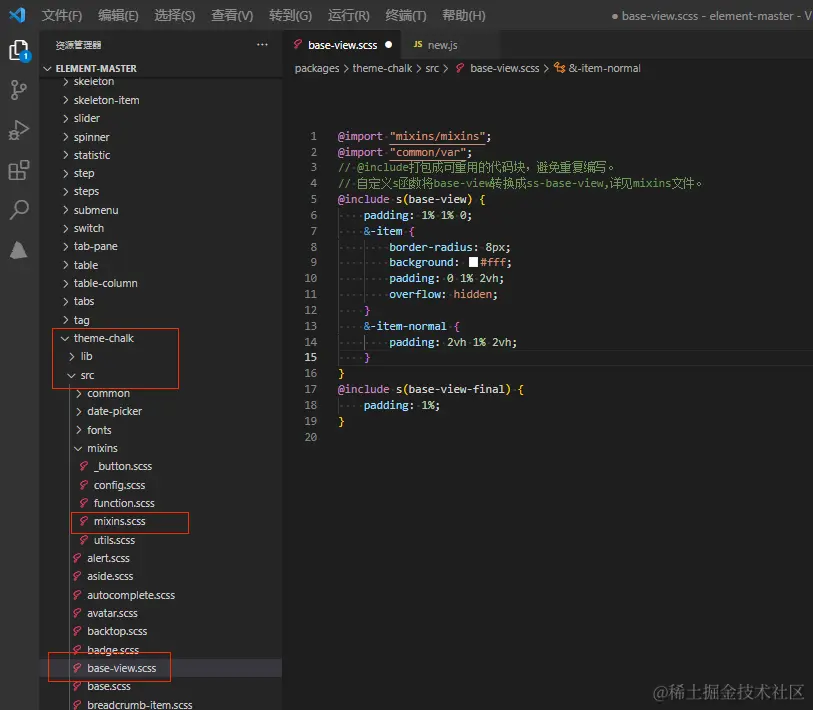Click the sass icon in breadcrumb path
The width and height of the screenshot is (813, 710).
(x=460, y=68)
